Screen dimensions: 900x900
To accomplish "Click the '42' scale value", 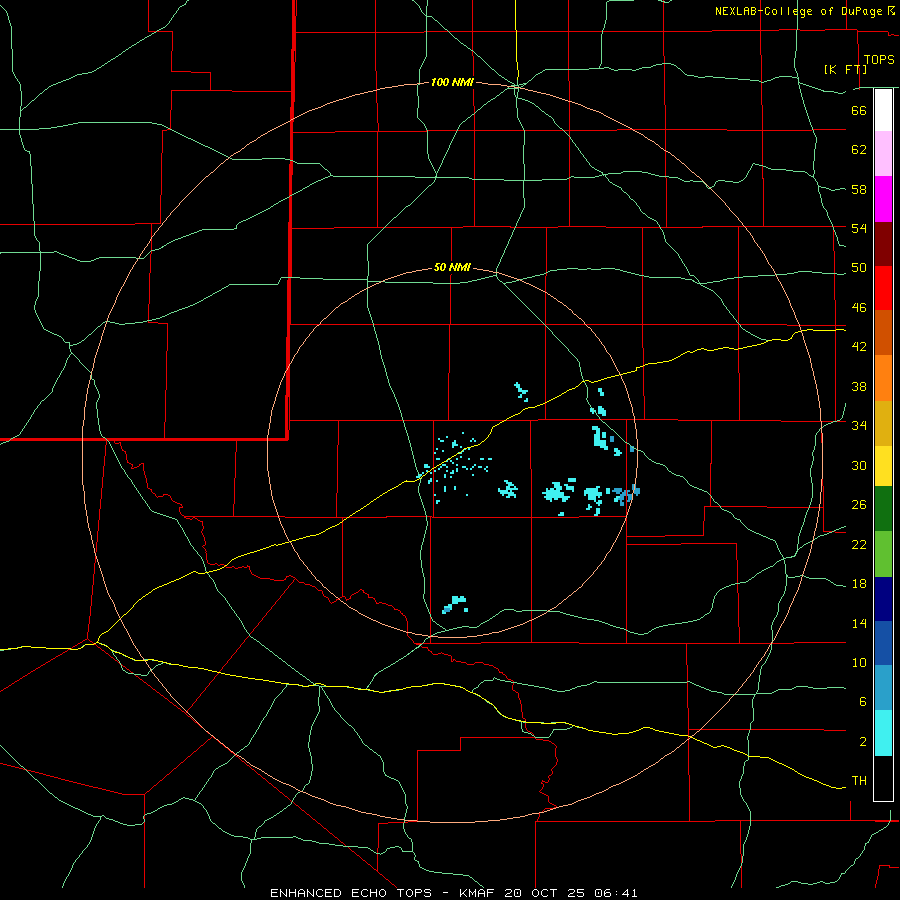I will tap(859, 347).
